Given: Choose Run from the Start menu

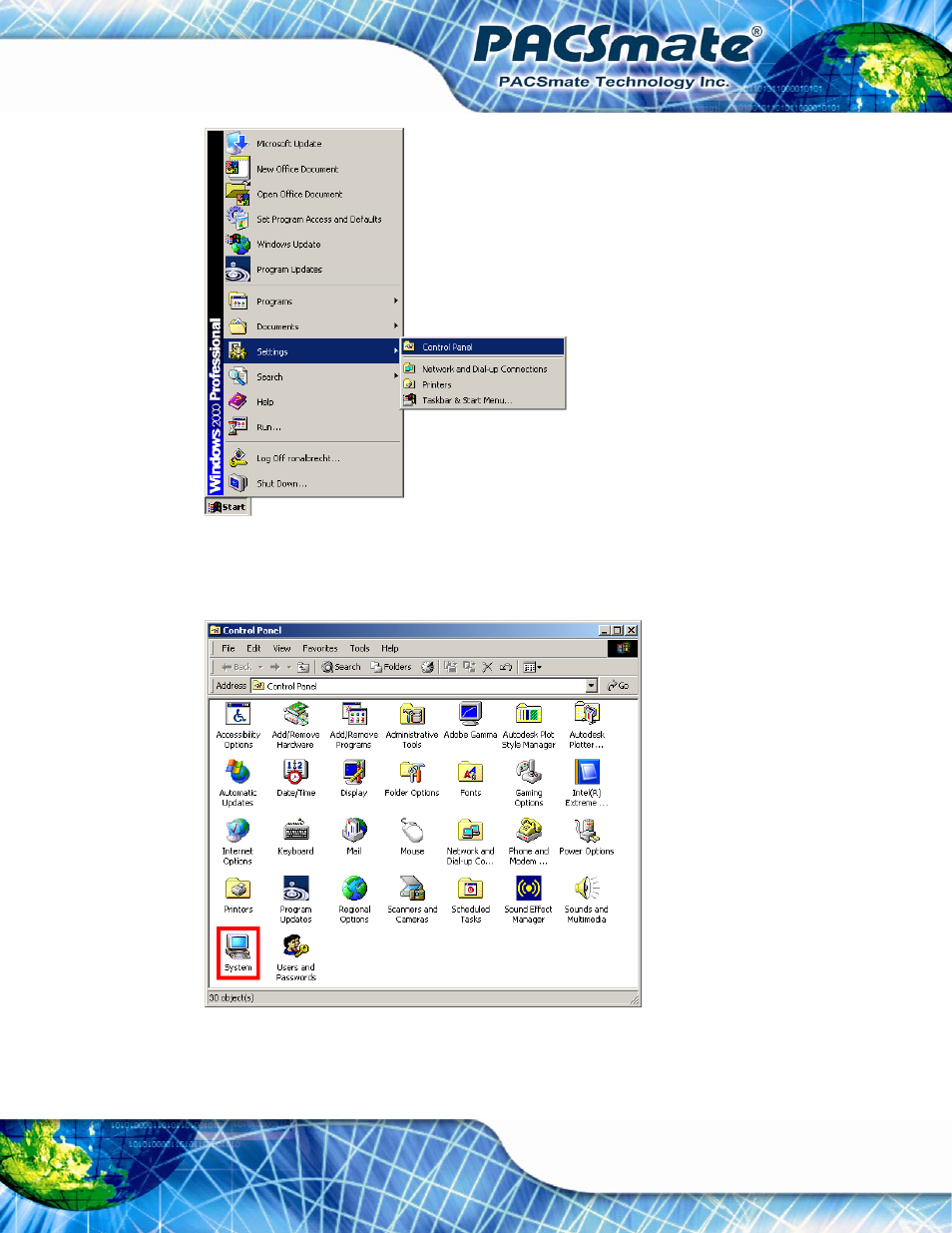Looking at the screenshot, I should coord(312,427).
